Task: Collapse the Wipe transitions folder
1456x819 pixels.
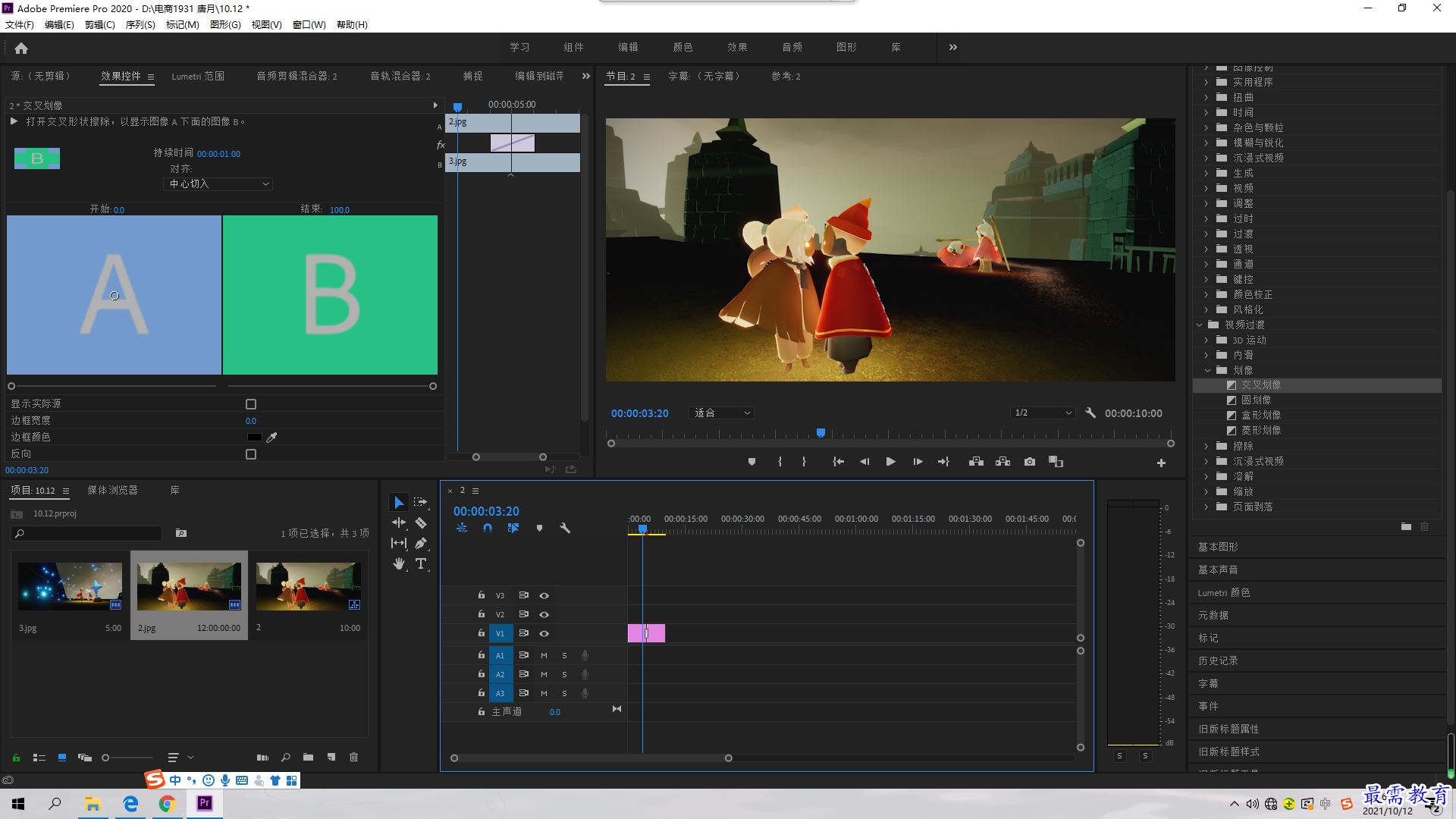Action: [1207, 371]
